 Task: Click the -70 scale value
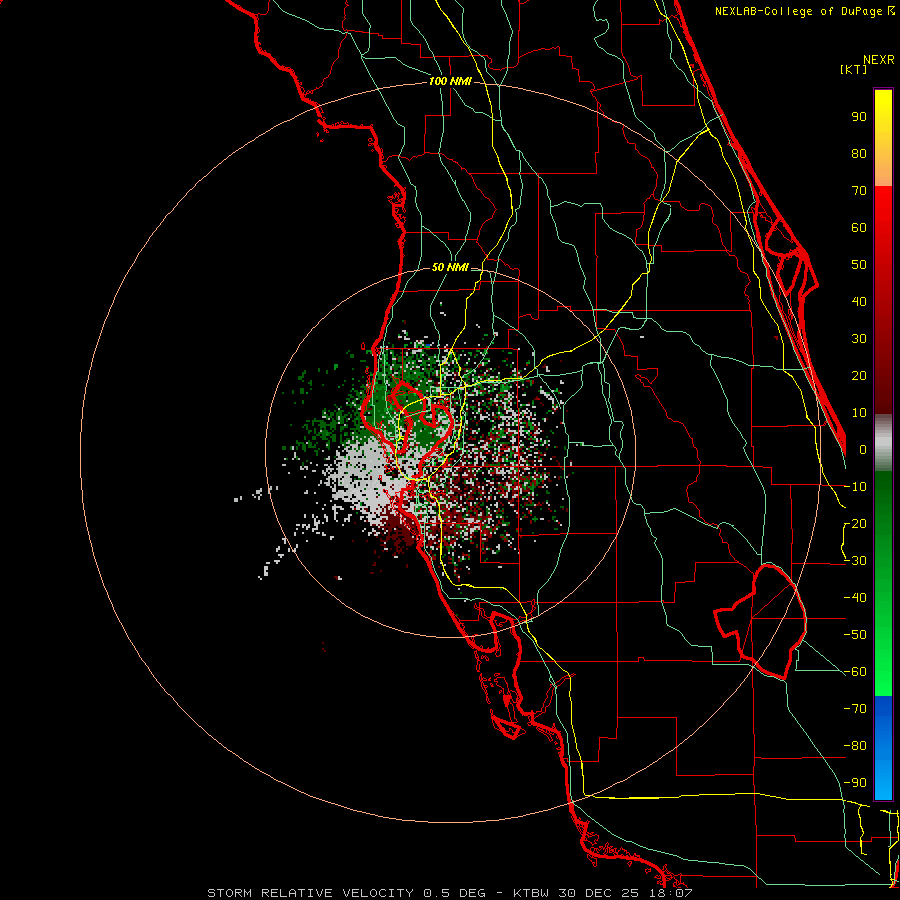[x=855, y=709]
